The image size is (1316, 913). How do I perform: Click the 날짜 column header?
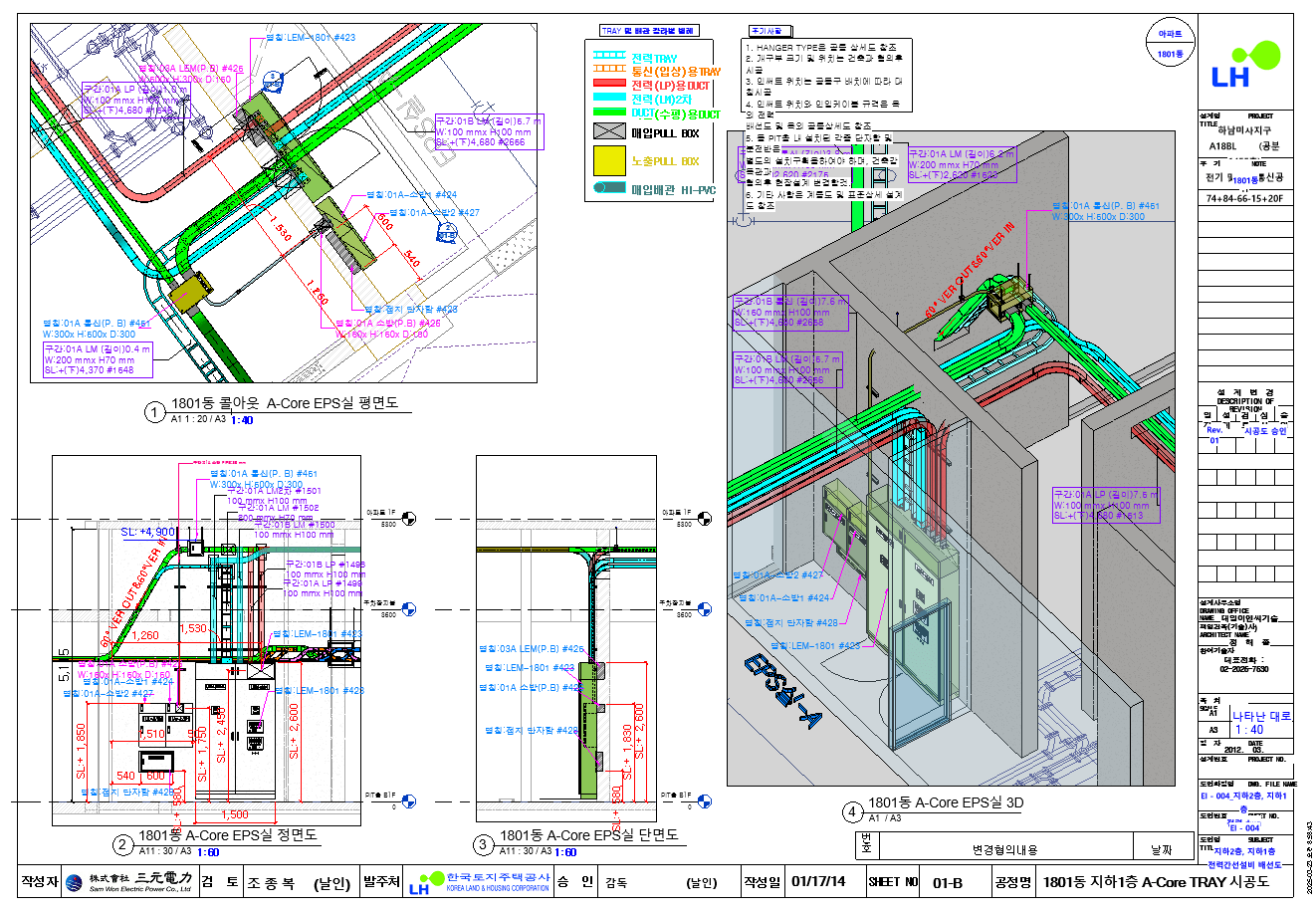coord(1163,850)
